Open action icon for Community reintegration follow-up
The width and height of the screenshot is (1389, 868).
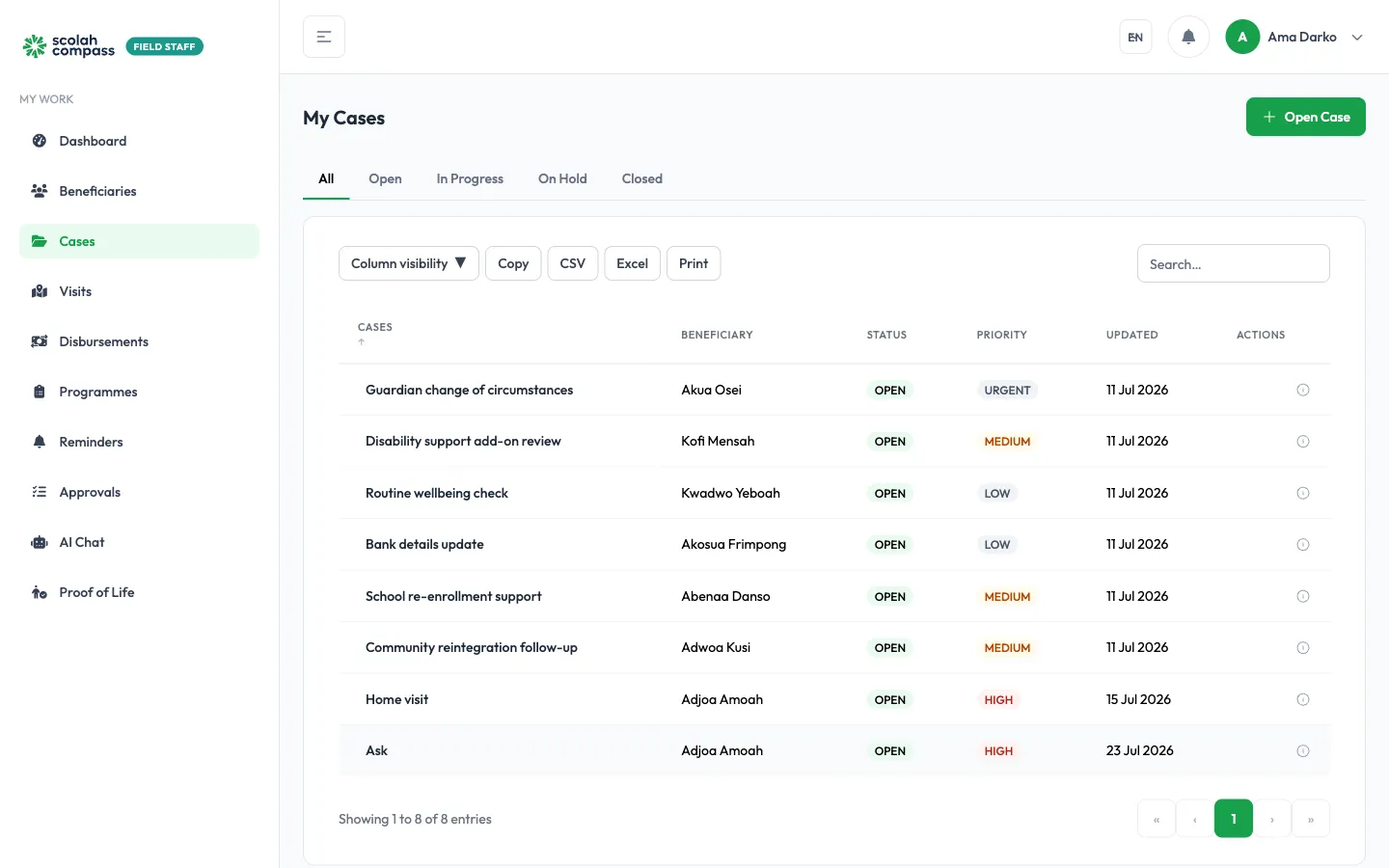point(1303,648)
